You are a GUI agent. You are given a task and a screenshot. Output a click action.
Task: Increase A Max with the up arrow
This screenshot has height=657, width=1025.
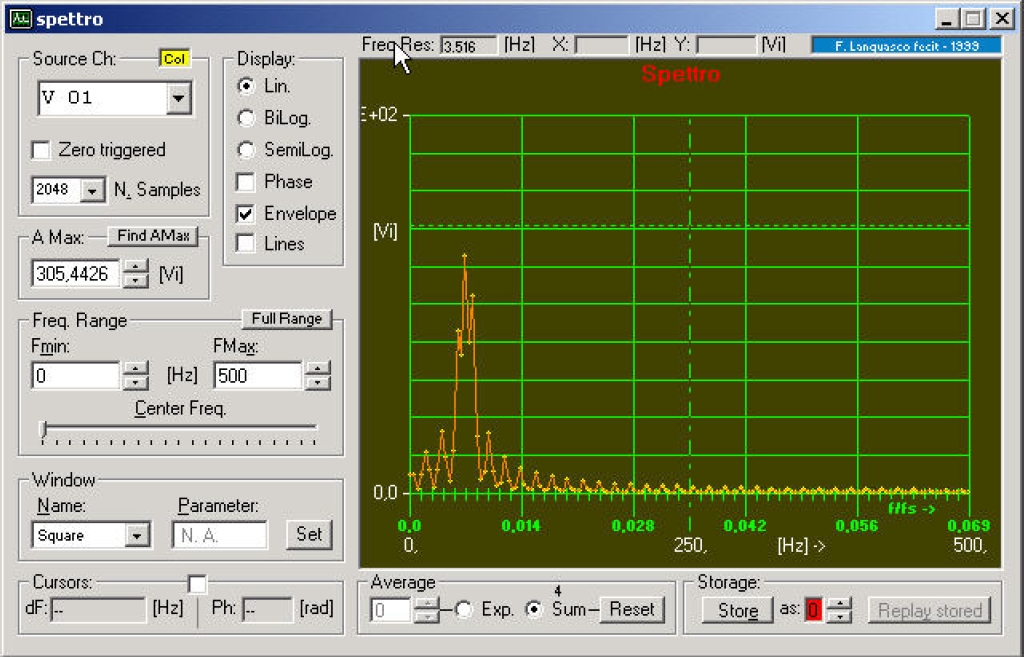[135, 267]
